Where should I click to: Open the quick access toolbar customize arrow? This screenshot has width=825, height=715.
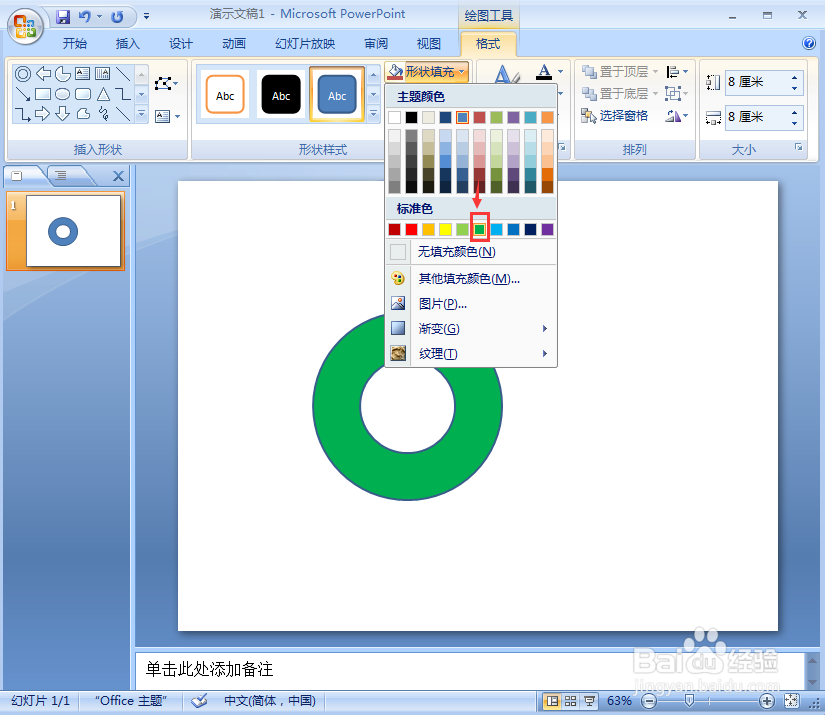(x=146, y=17)
